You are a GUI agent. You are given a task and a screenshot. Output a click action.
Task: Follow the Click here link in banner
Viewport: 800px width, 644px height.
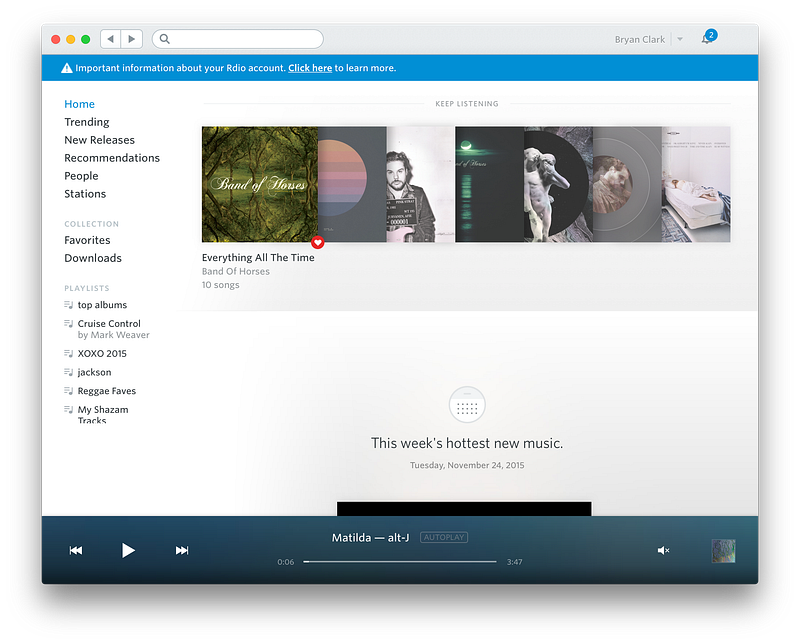(310, 68)
